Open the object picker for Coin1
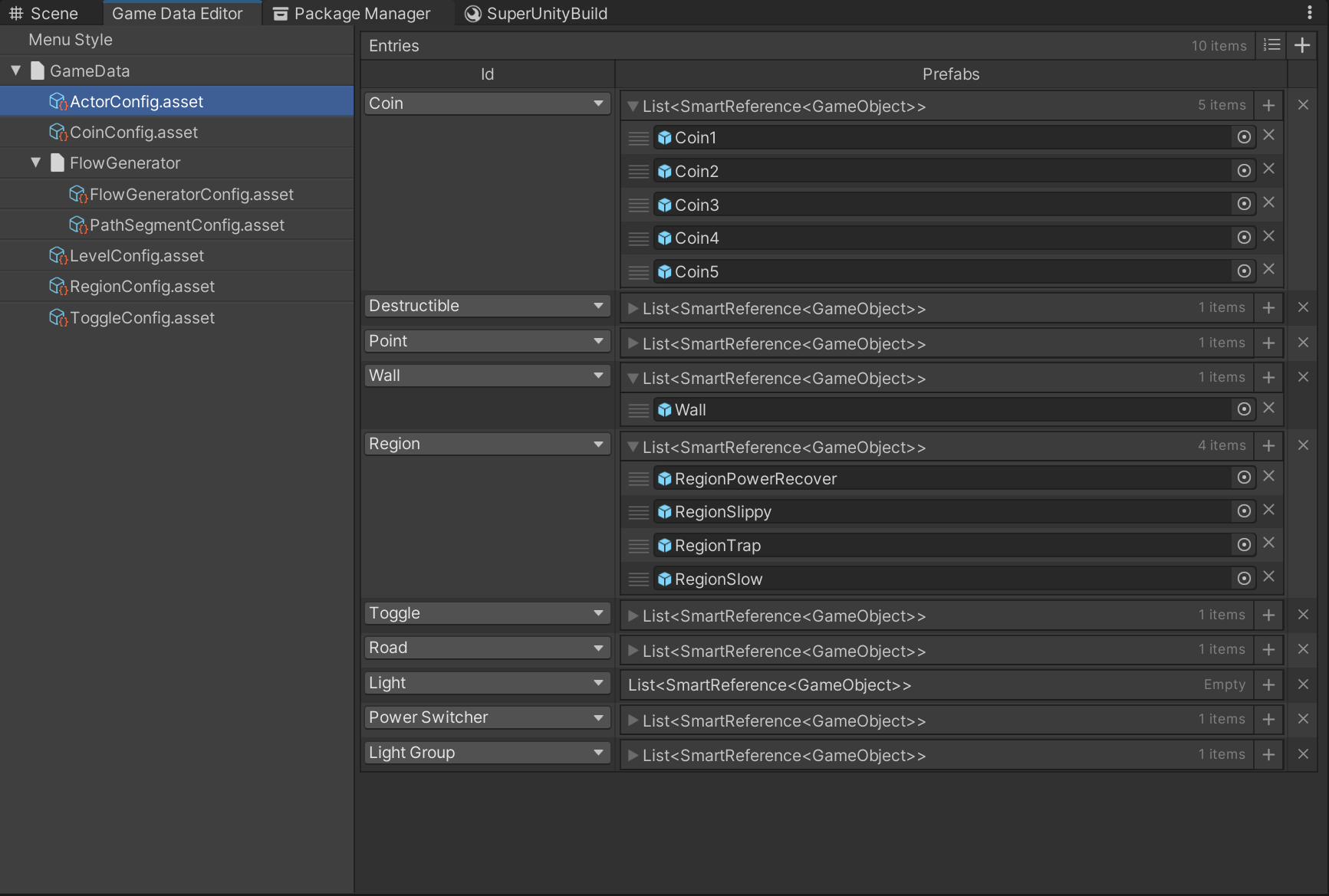Viewport: 1329px width, 896px height. point(1244,137)
